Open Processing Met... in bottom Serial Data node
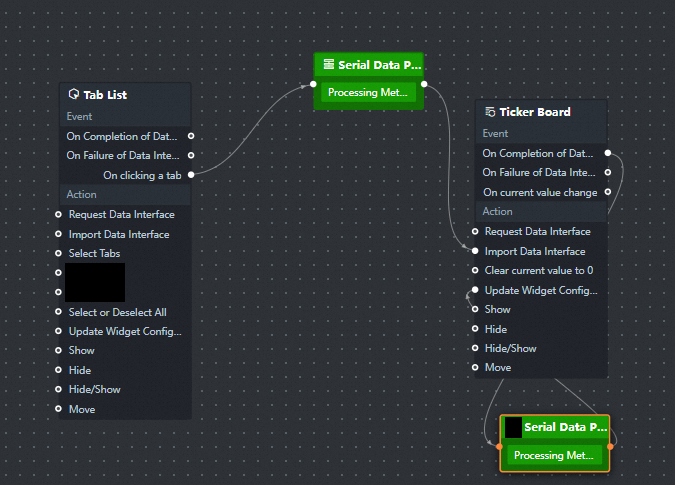 point(554,455)
